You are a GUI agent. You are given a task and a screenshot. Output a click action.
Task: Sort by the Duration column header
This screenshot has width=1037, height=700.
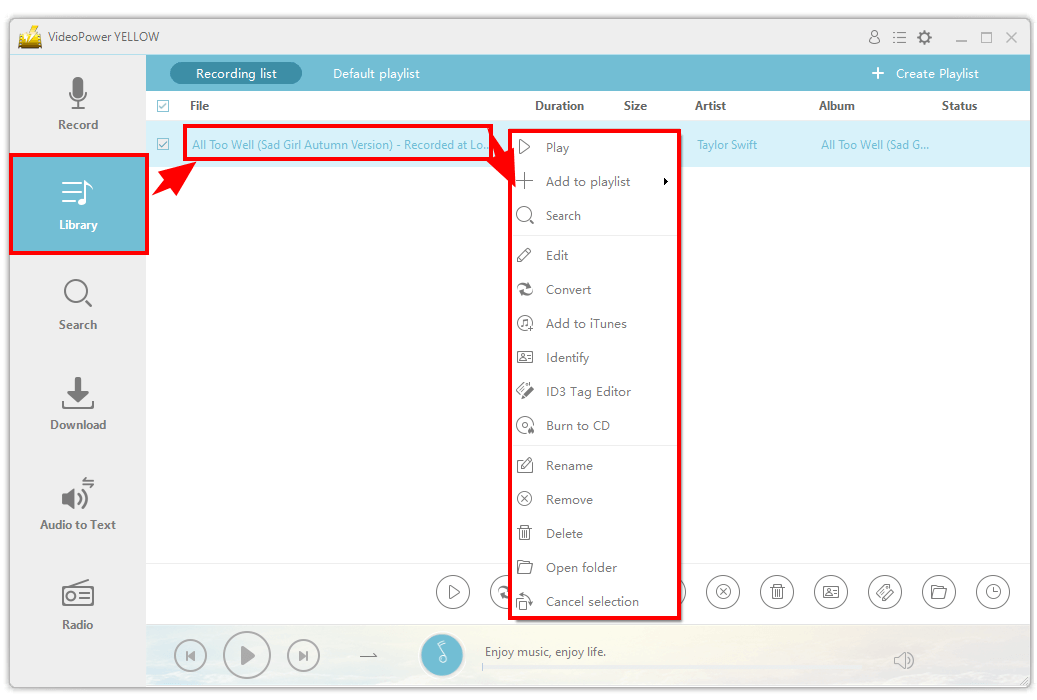[560, 106]
